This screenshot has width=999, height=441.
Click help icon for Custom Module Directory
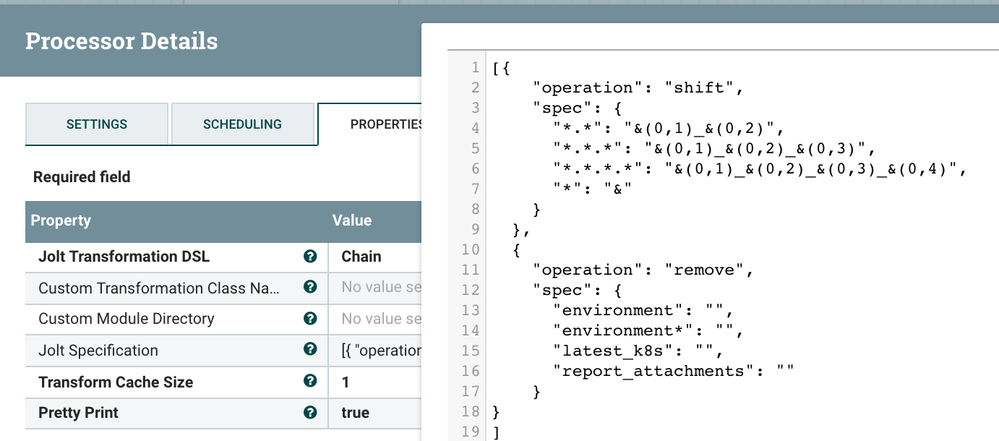tap(310, 319)
